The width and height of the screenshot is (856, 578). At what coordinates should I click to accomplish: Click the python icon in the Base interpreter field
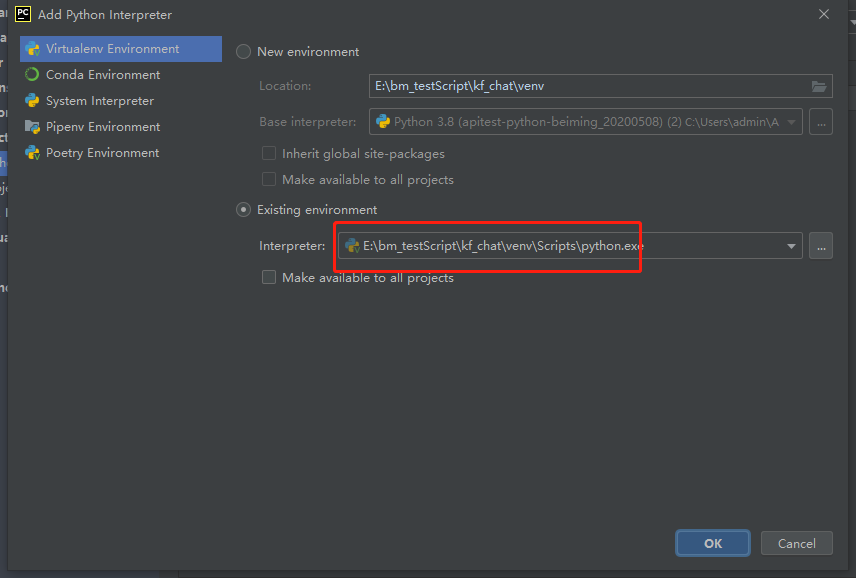click(383, 121)
